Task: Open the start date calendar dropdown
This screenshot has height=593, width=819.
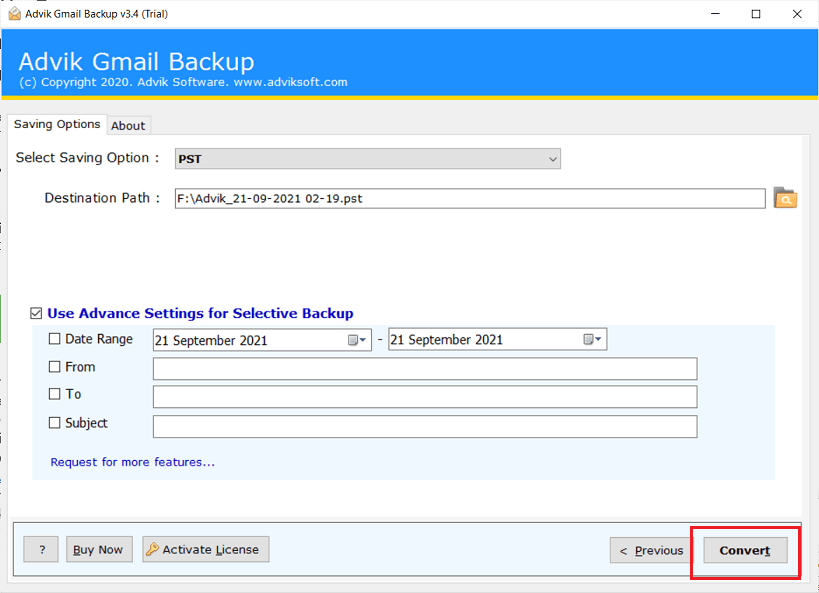Action: pos(357,340)
